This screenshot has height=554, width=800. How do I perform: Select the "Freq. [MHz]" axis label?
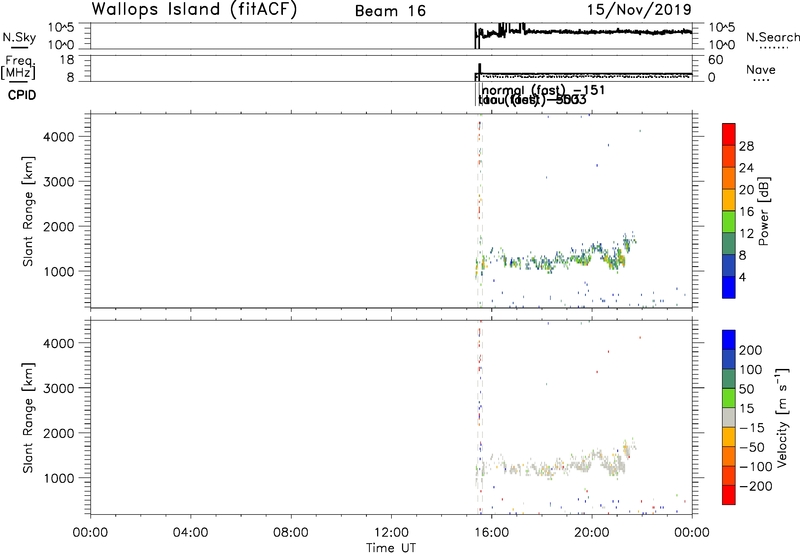[x=19, y=67]
